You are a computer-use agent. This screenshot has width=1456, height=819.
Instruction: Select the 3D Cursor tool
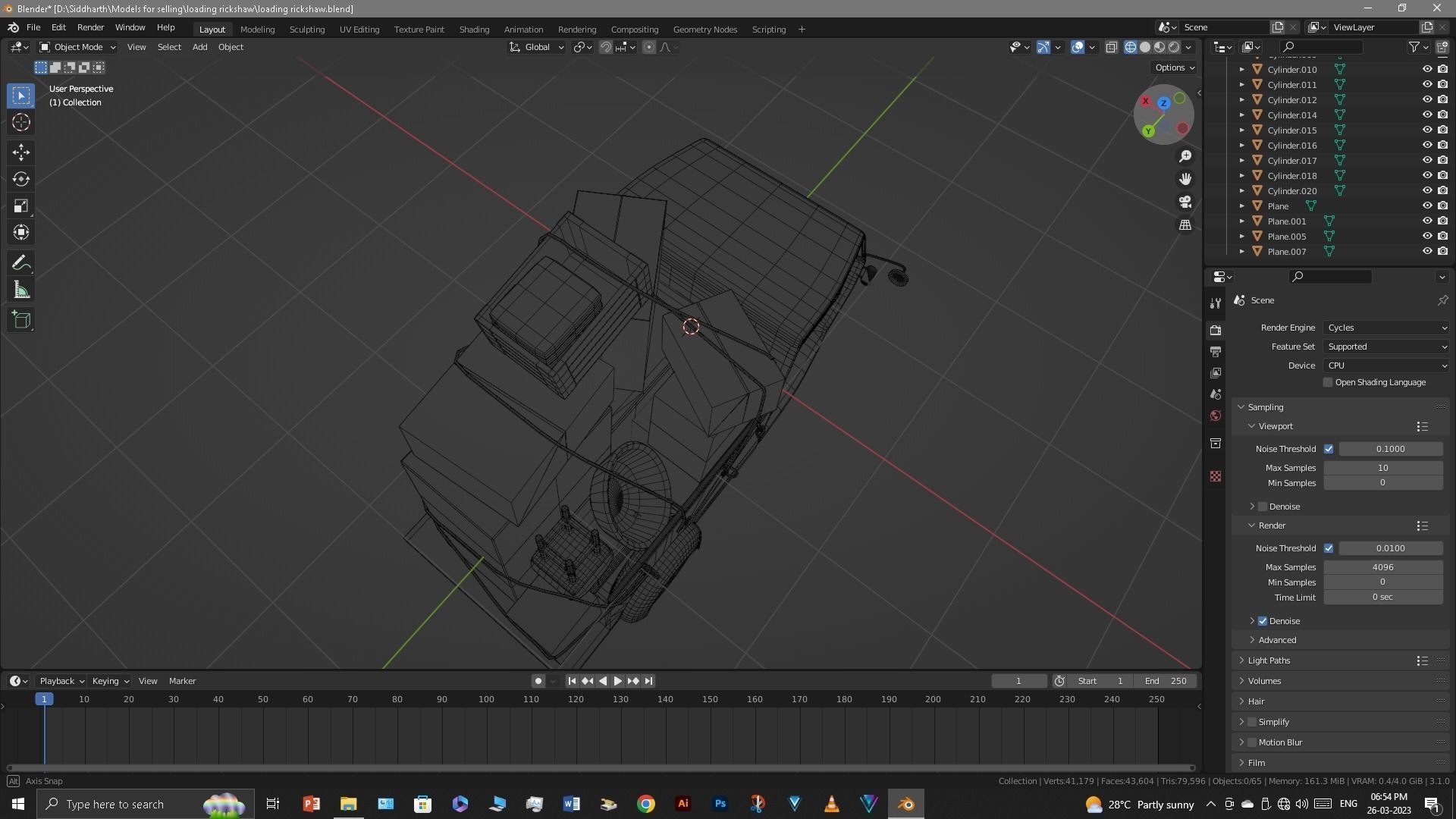(x=21, y=122)
